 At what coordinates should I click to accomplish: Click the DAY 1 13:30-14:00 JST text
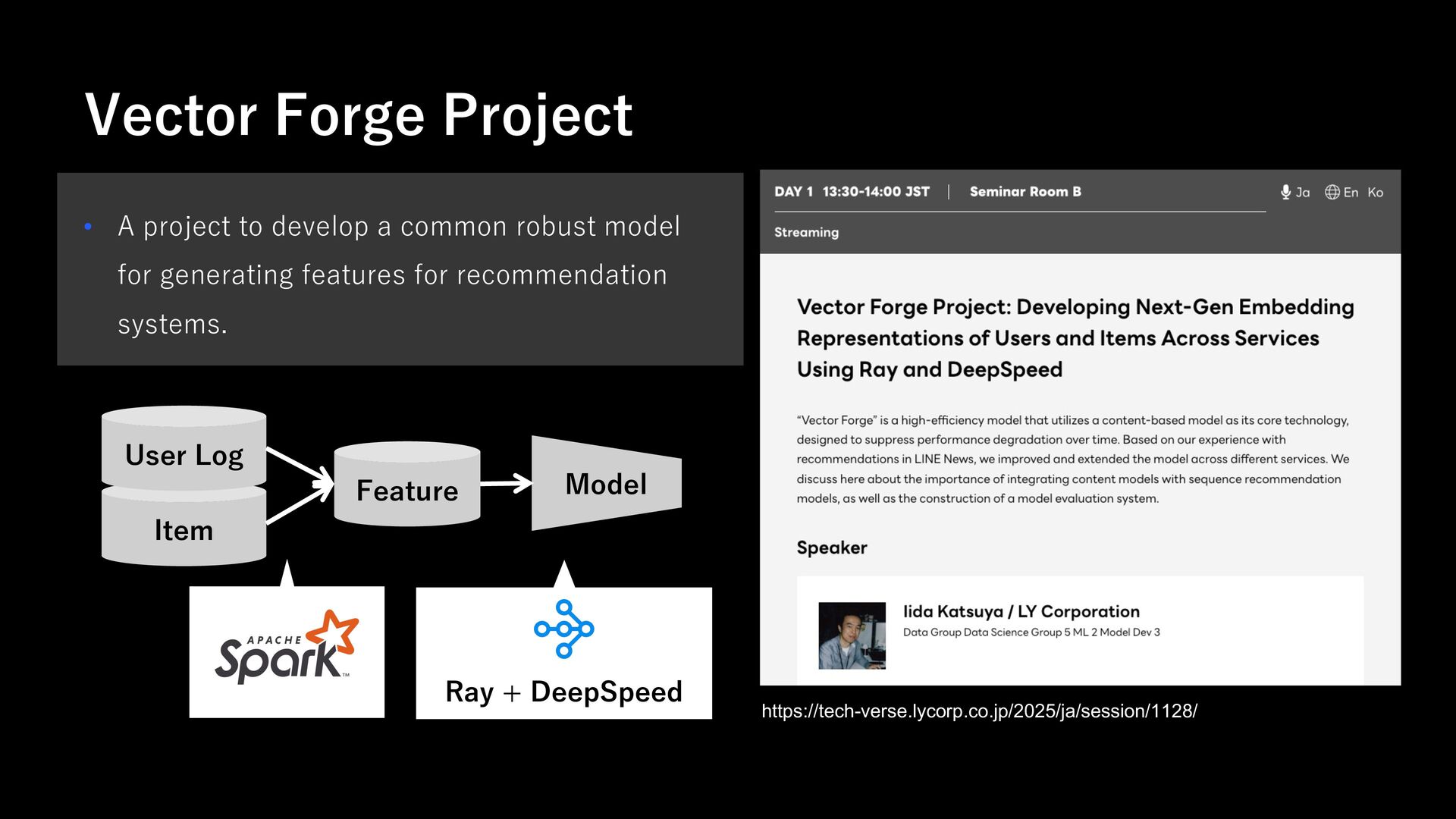click(852, 192)
